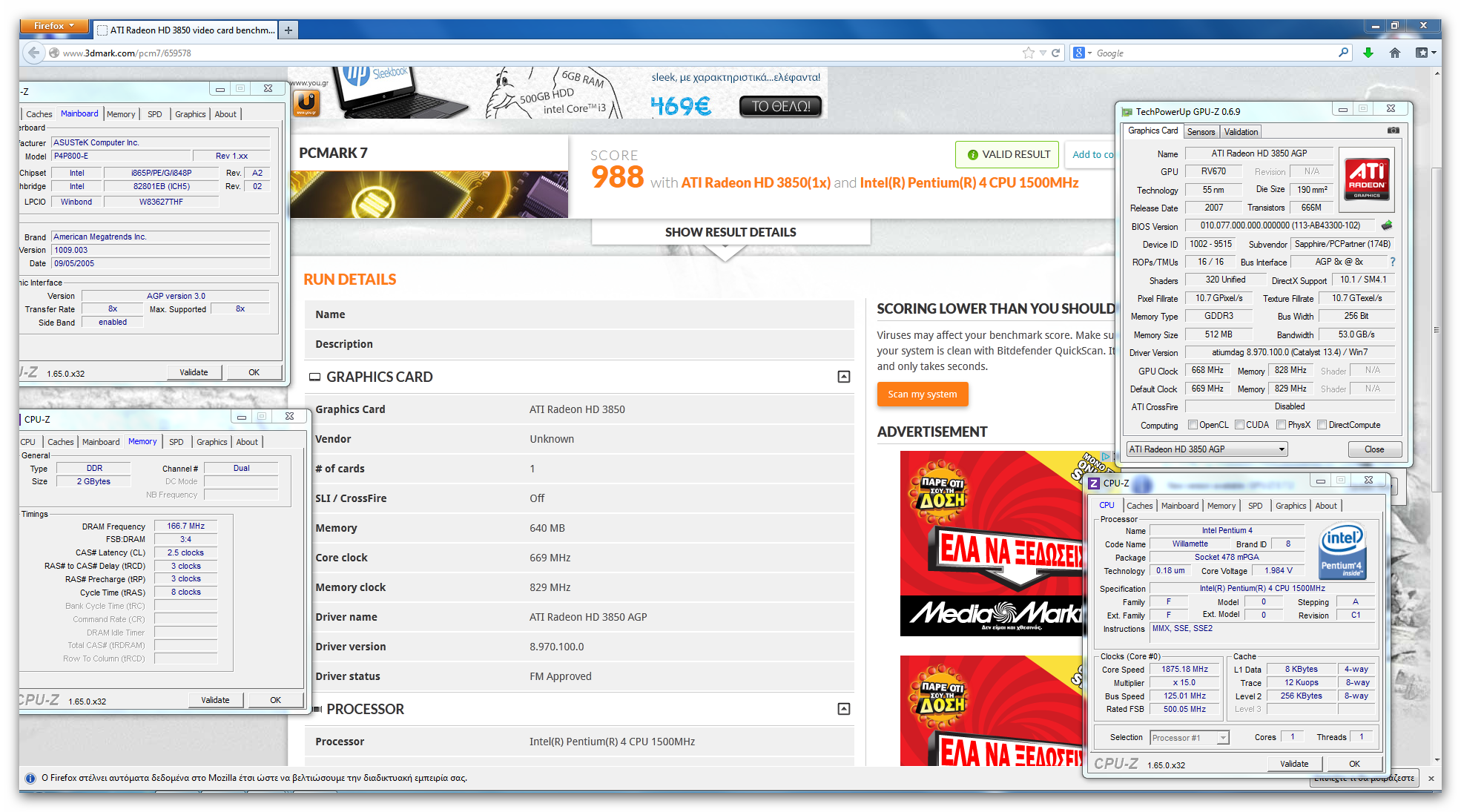Toggle the CUDA checkbox
This screenshot has width=1461, height=812.
click(1240, 425)
